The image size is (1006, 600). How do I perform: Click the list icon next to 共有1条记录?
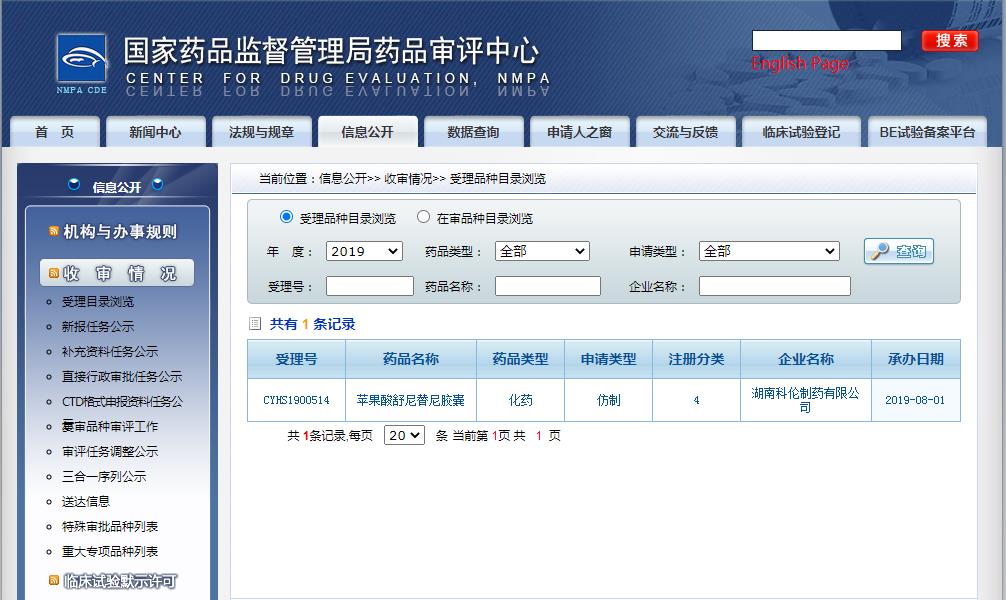255,323
